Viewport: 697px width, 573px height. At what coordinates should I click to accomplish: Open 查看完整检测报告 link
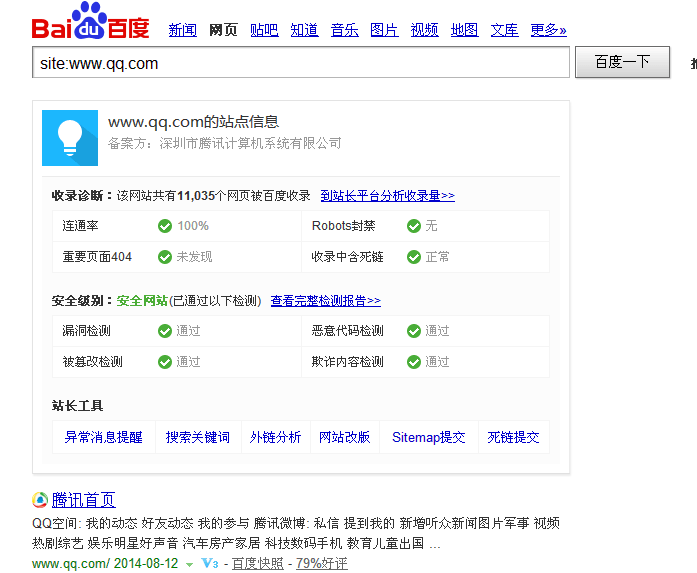click(325, 301)
